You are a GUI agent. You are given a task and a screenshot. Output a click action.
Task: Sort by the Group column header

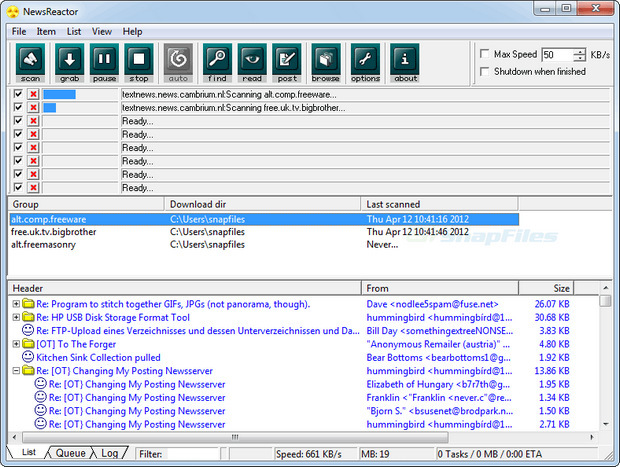86,204
